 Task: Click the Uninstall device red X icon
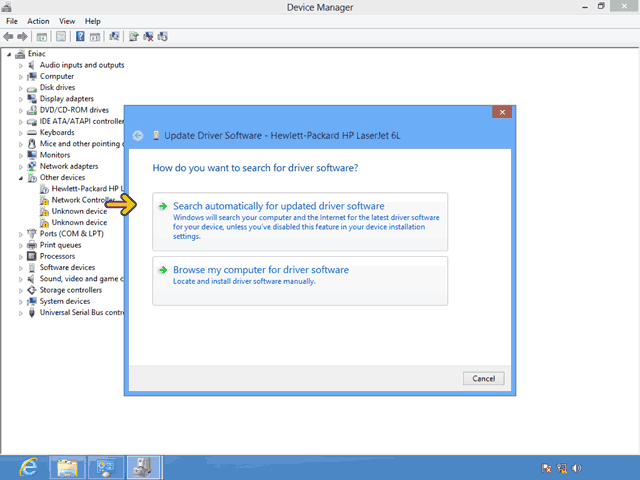[x=148, y=37]
